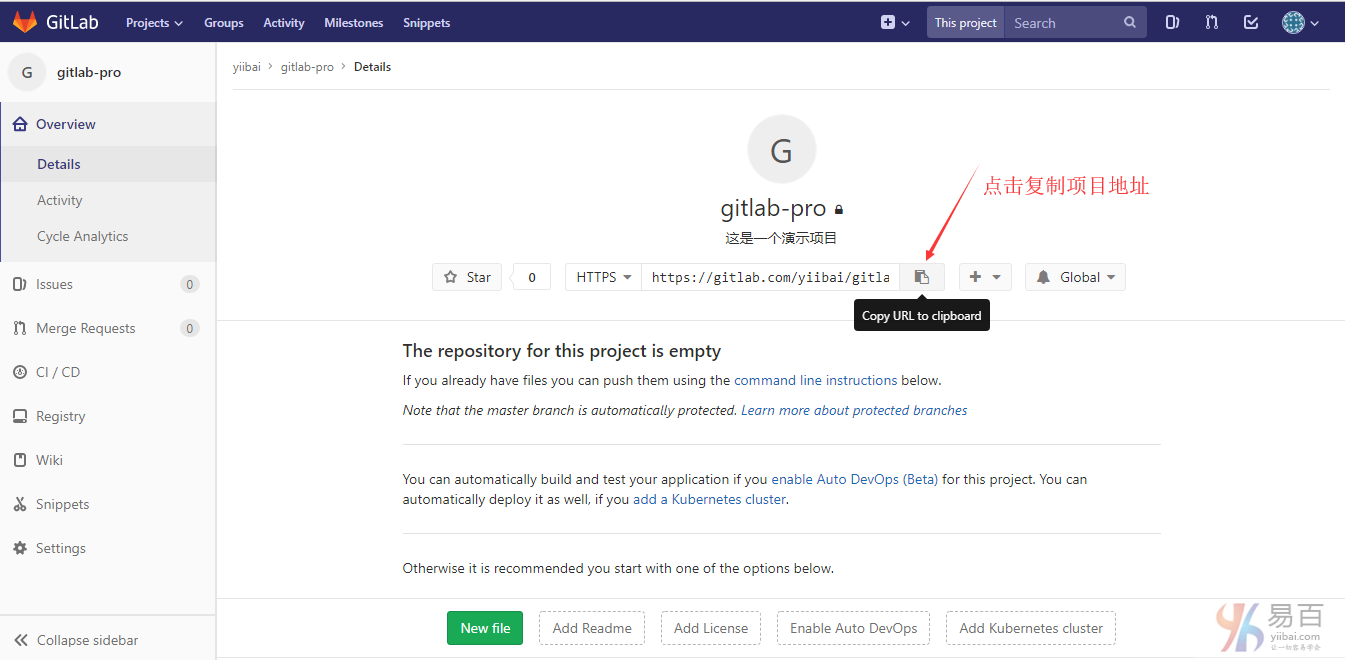
Task: Click the green New file button
Action: click(485, 628)
